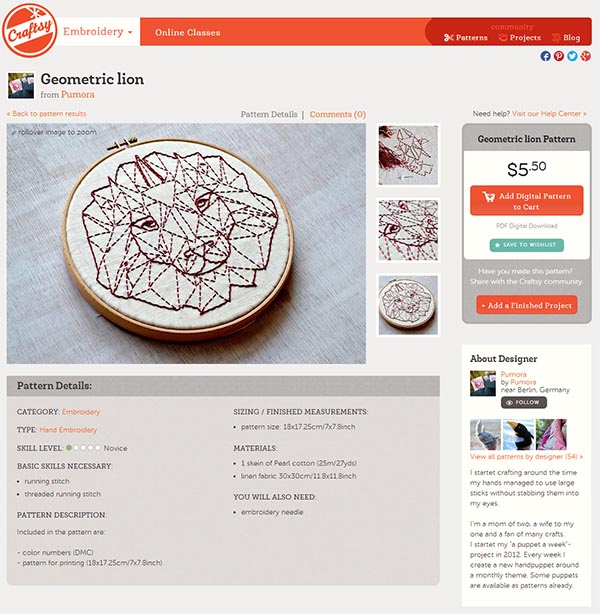Share via Google Plus icon
The width and height of the screenshot is (600, 614).
click(x=586, y=56)
